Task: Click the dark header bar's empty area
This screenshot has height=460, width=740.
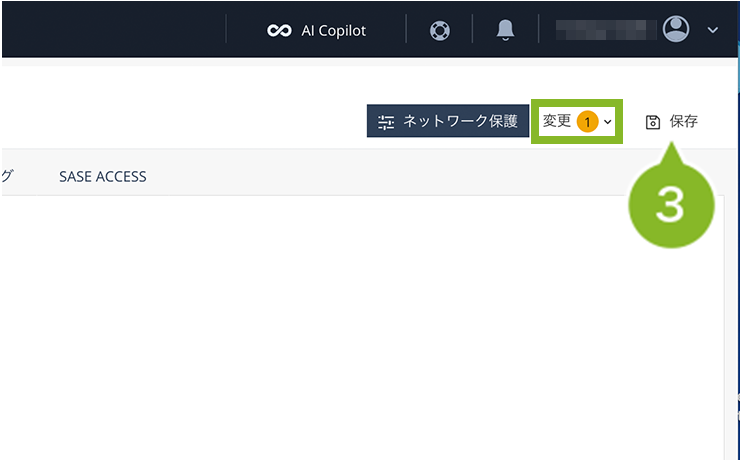Action: point(120,30)
